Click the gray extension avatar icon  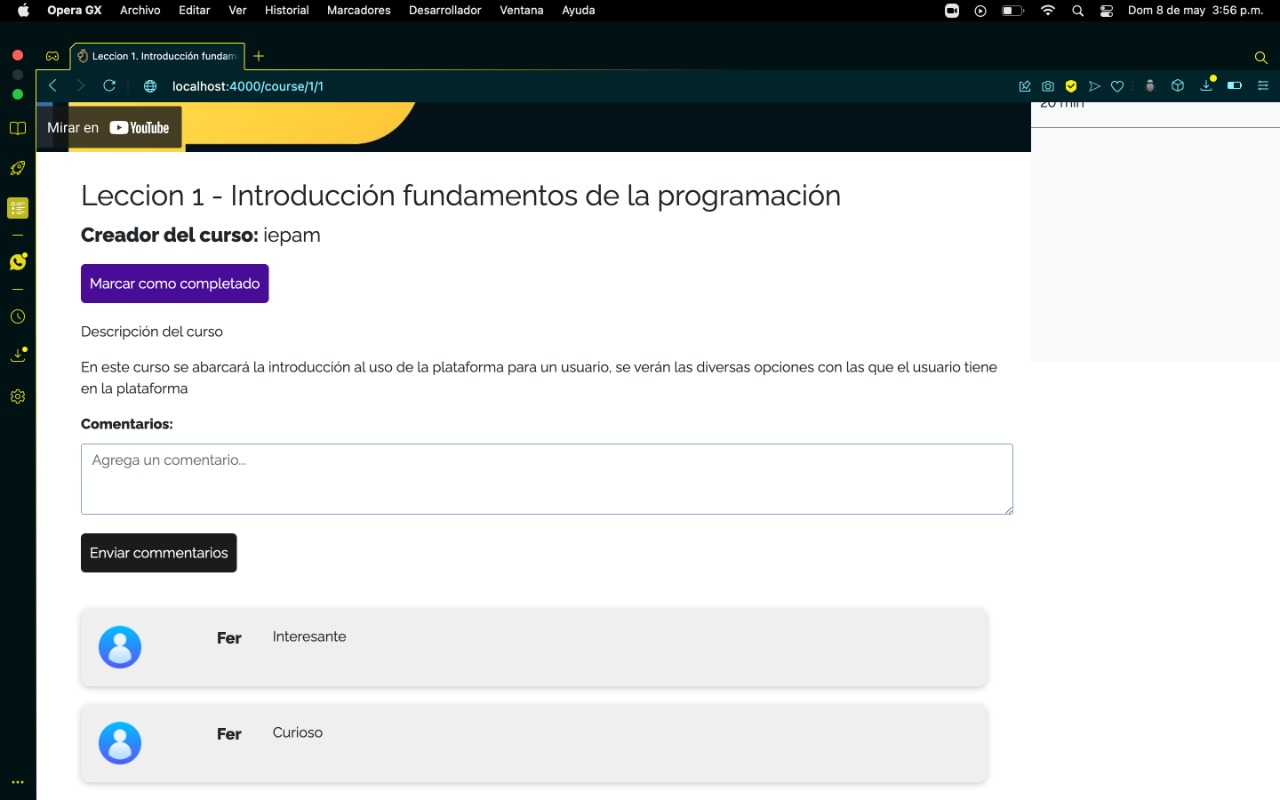(1150, 86)
